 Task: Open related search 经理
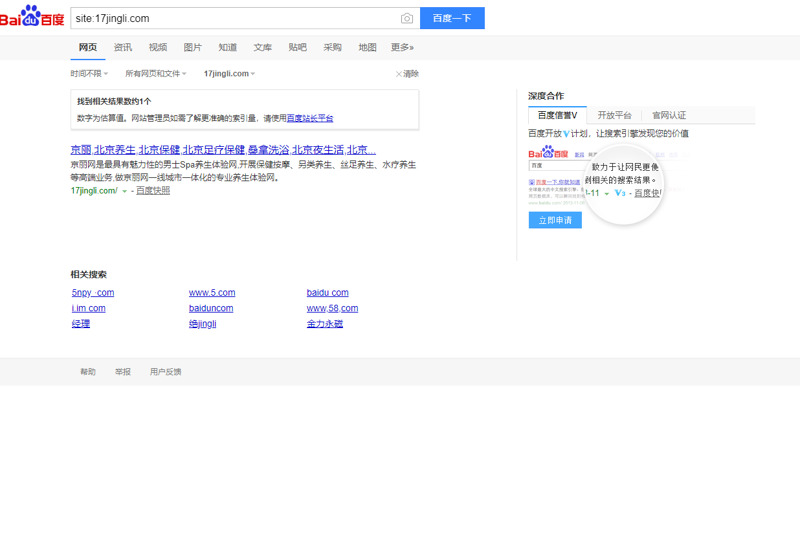(x=81, y=324)
